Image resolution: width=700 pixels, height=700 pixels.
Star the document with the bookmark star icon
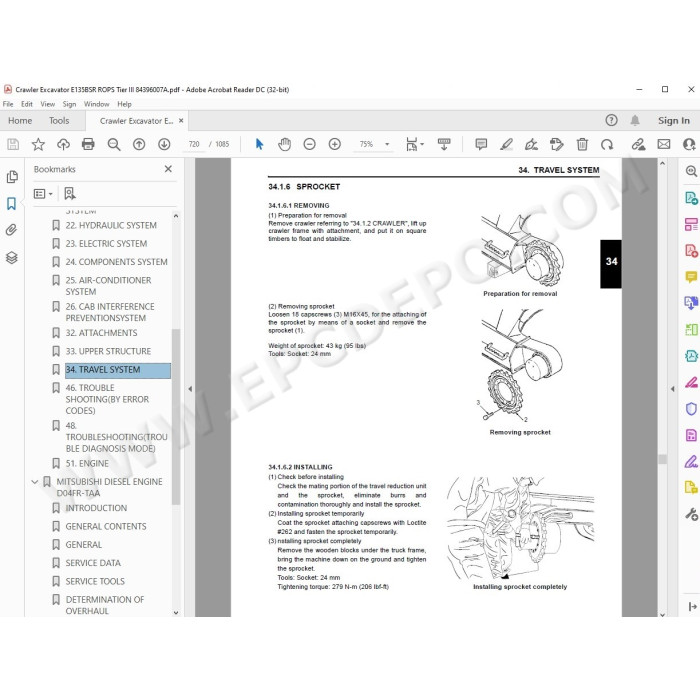coord(38,144)
